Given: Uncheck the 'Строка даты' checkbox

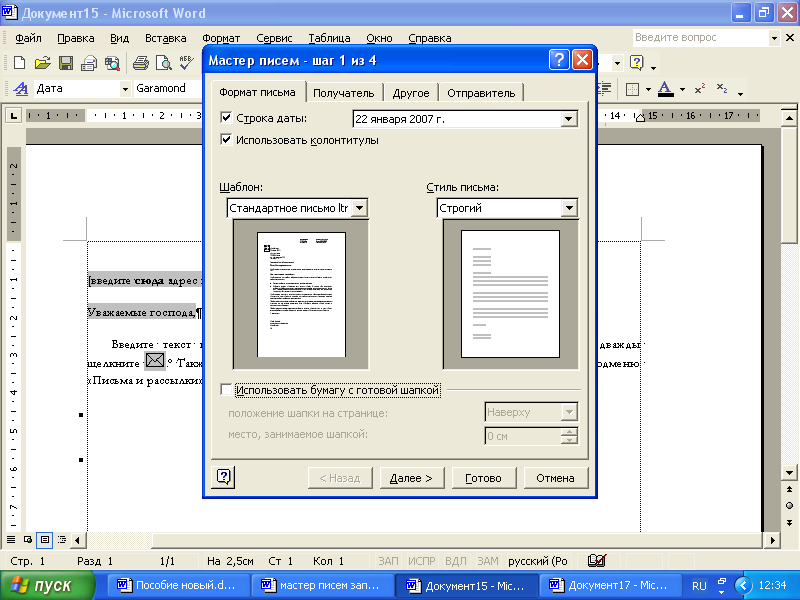Looking at the screenshot, I should 226,117.
